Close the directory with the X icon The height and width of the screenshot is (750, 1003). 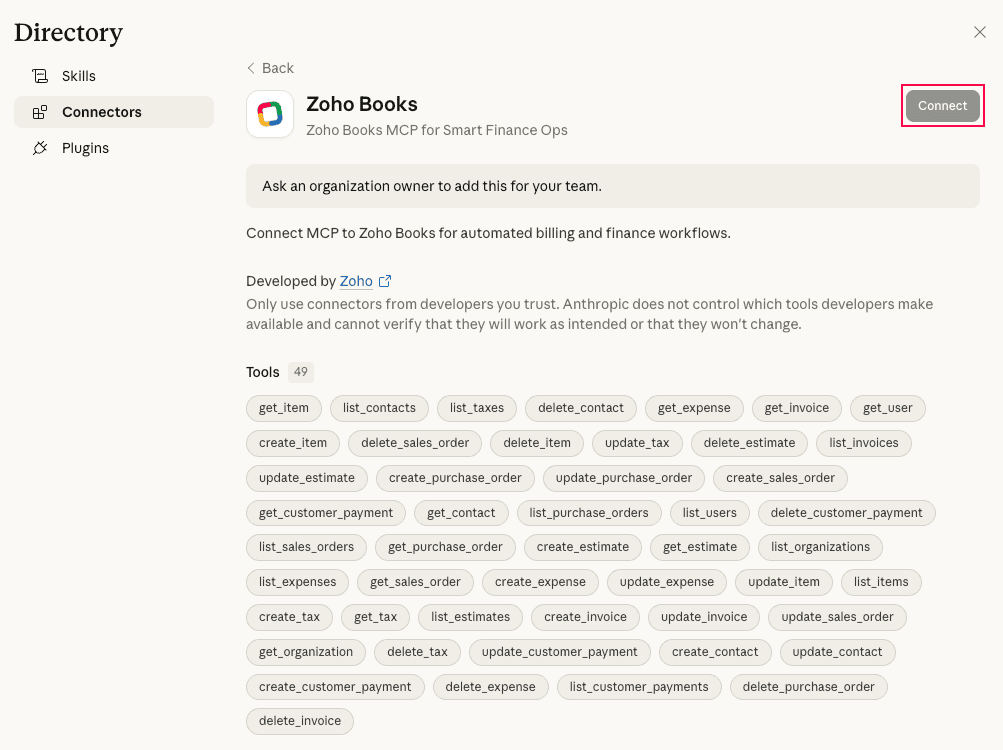pyautogui.click(x=978, y=32)
